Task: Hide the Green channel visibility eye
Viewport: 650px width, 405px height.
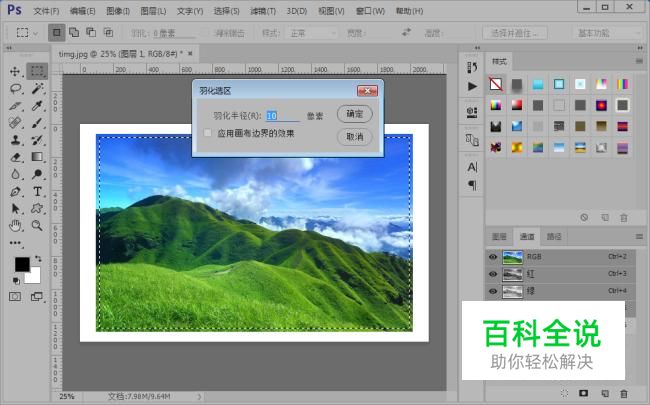Action: coord(492,291)
